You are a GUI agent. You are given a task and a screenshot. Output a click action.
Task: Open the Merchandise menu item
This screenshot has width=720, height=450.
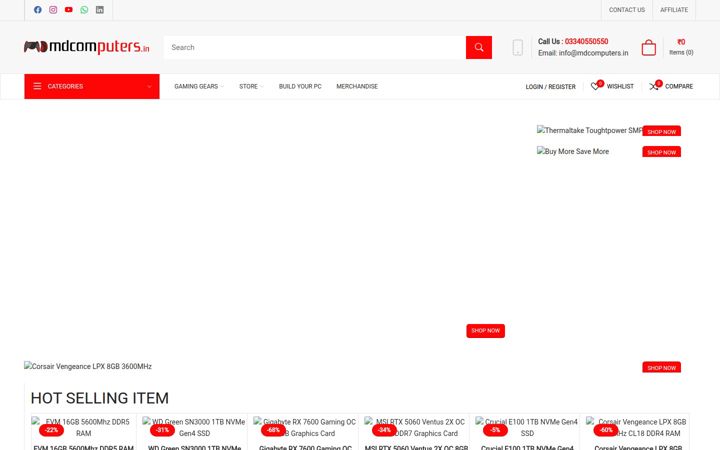coord(357,86)
